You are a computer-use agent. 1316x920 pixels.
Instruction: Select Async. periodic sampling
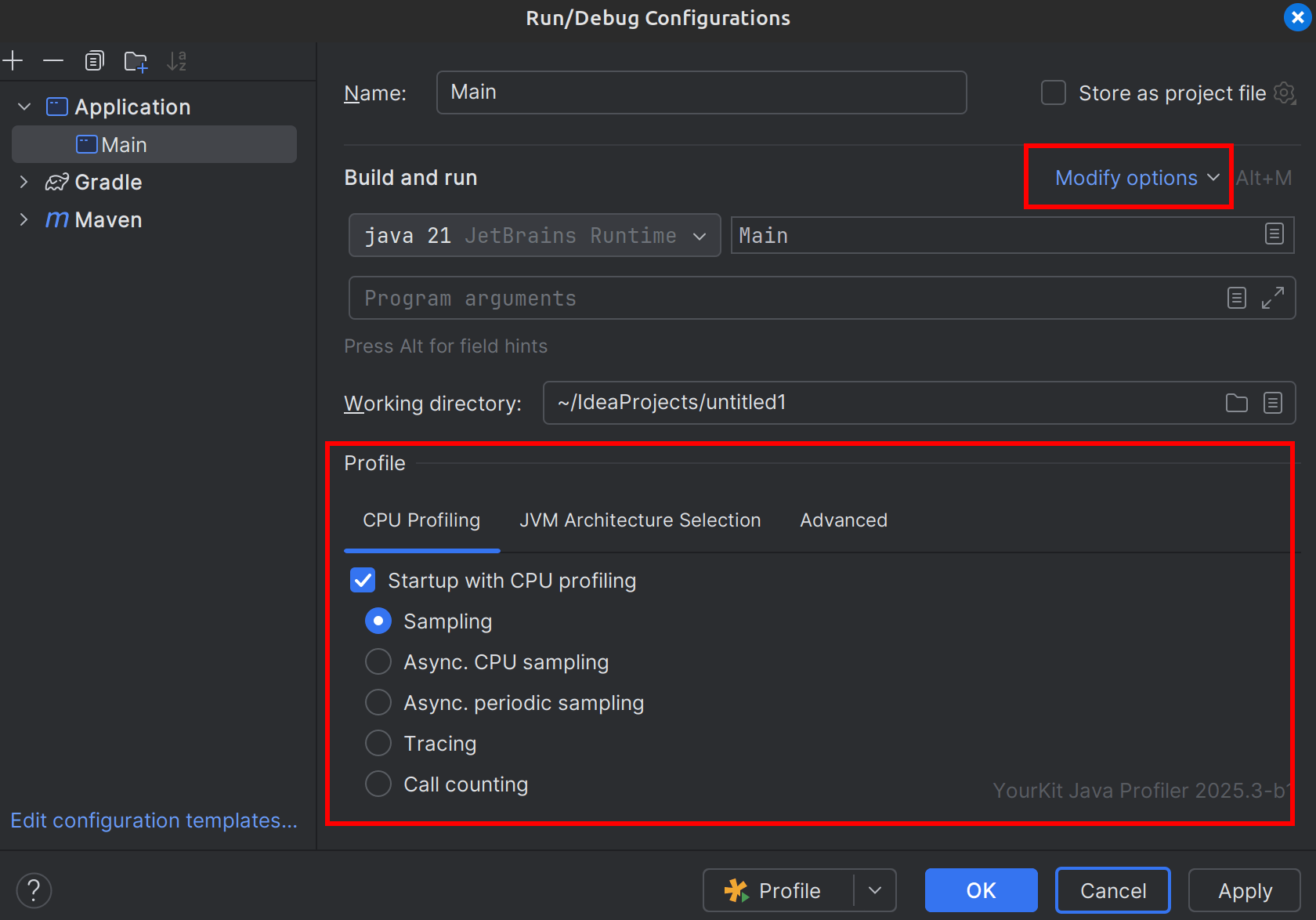378,702
